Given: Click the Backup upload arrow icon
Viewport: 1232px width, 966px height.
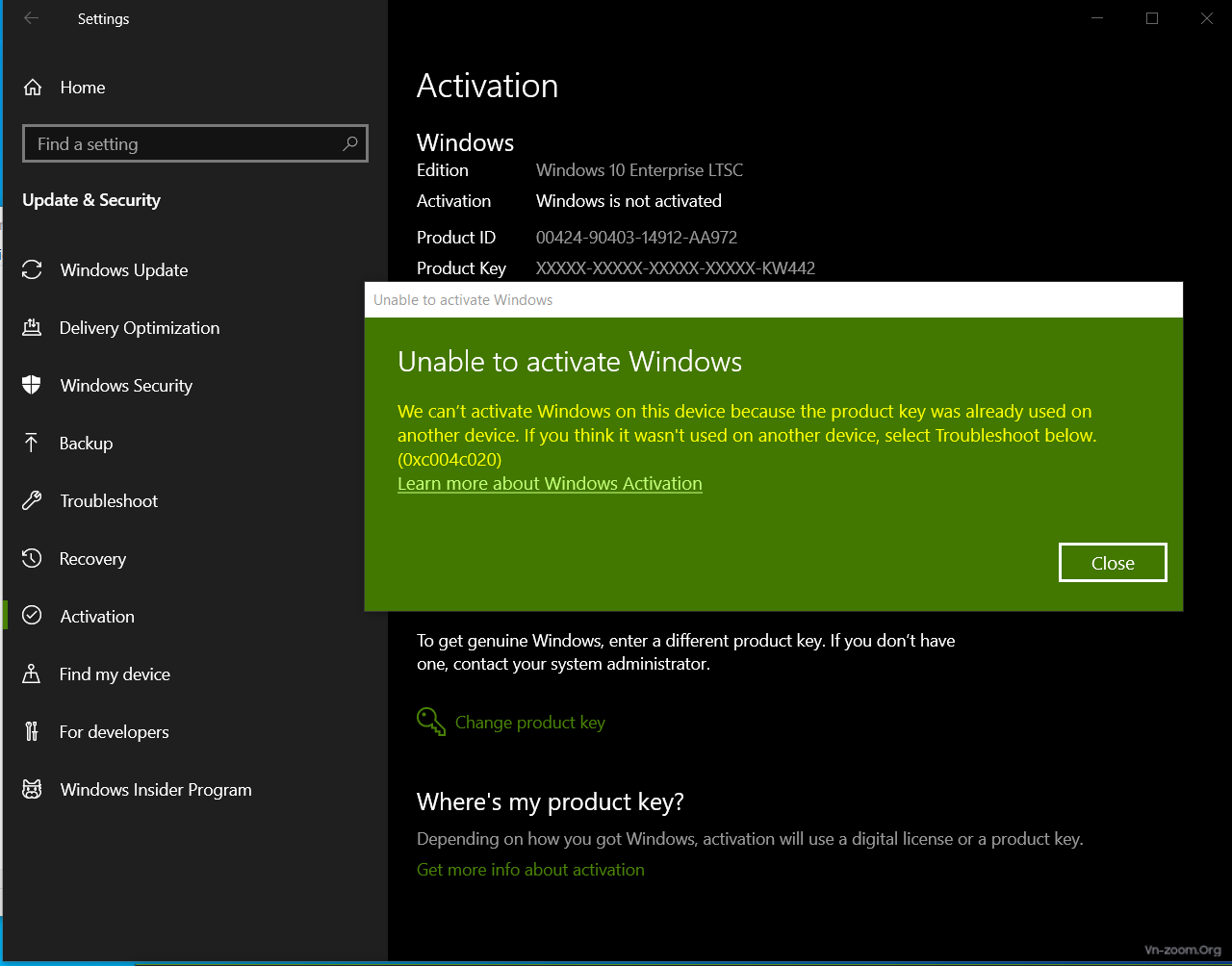Looking at the screenshot, I should 32,443.
